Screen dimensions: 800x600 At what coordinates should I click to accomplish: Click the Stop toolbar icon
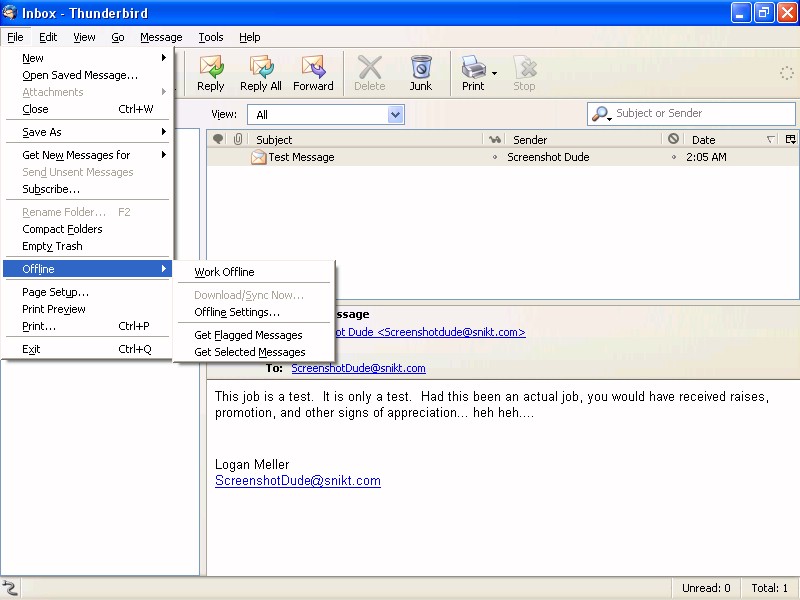(x=524, y=73)
